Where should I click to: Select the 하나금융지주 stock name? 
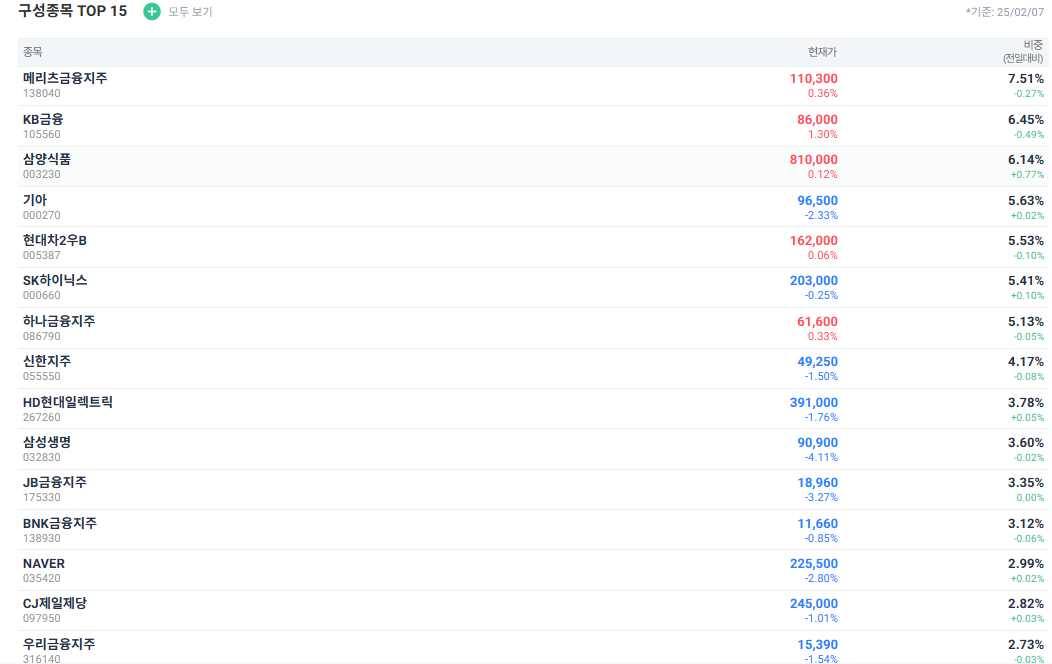point(59,321)
